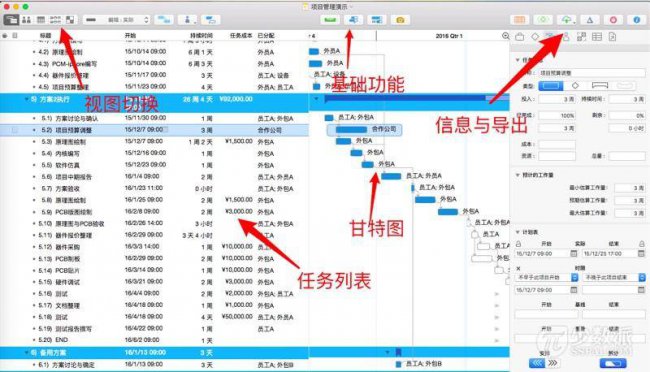Open the network diagram view icon

(x=55, y=19)
